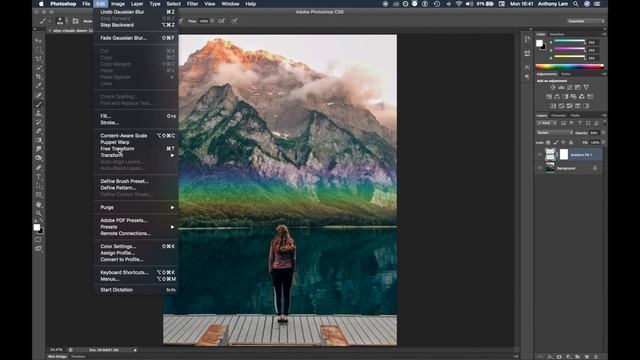640x360 pixels.
Task: Toggle airbrush mode in options bar
Action: click(x=222, y=21)
